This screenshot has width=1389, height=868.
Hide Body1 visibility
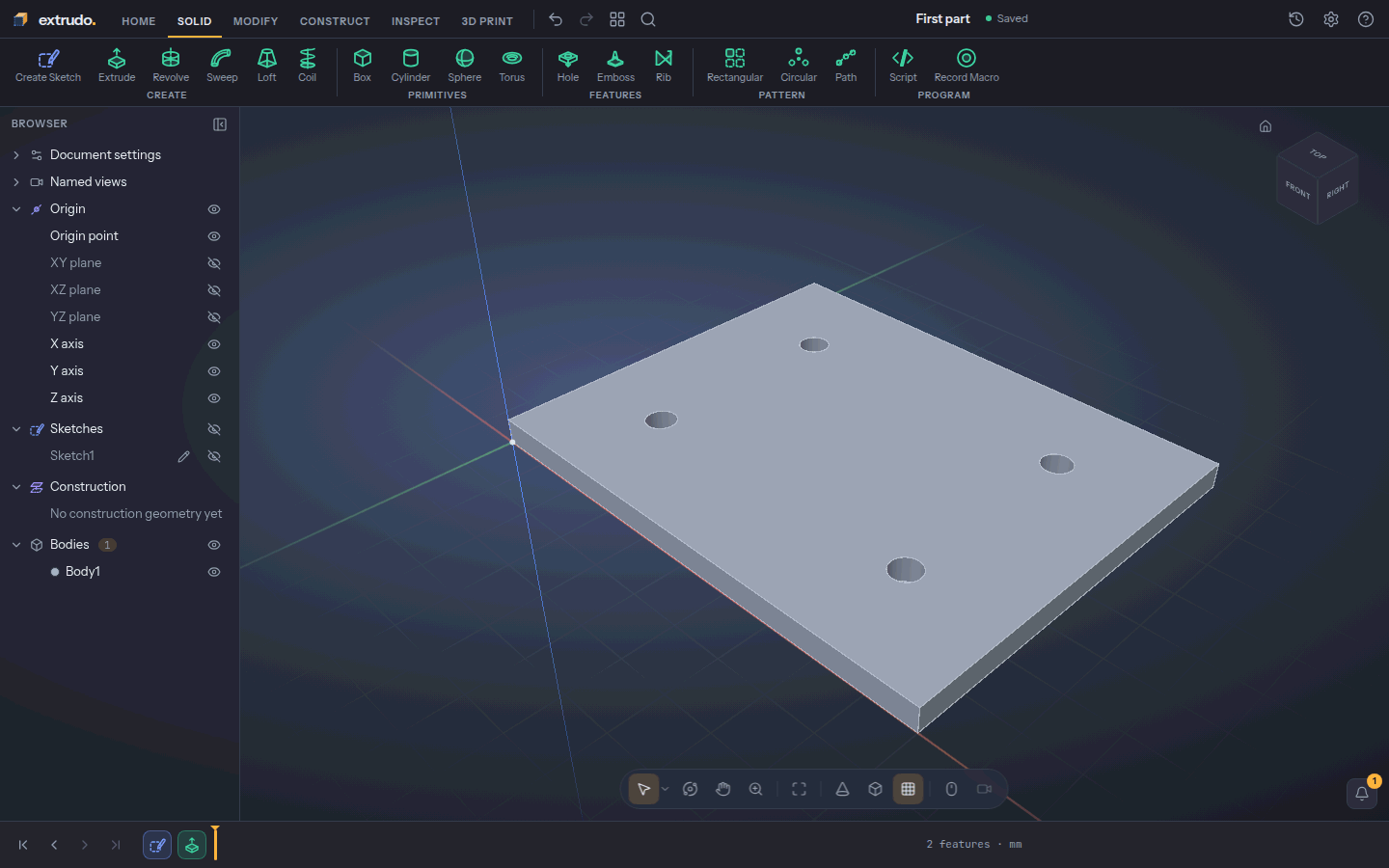[x=214, y=572]
